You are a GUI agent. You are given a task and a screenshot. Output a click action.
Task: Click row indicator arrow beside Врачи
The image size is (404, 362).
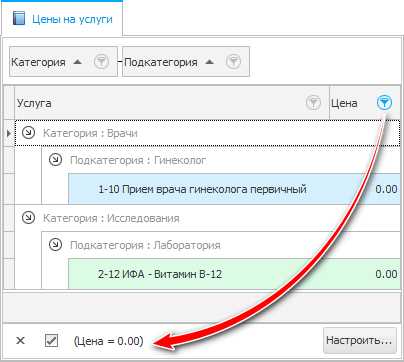point(9,133)
